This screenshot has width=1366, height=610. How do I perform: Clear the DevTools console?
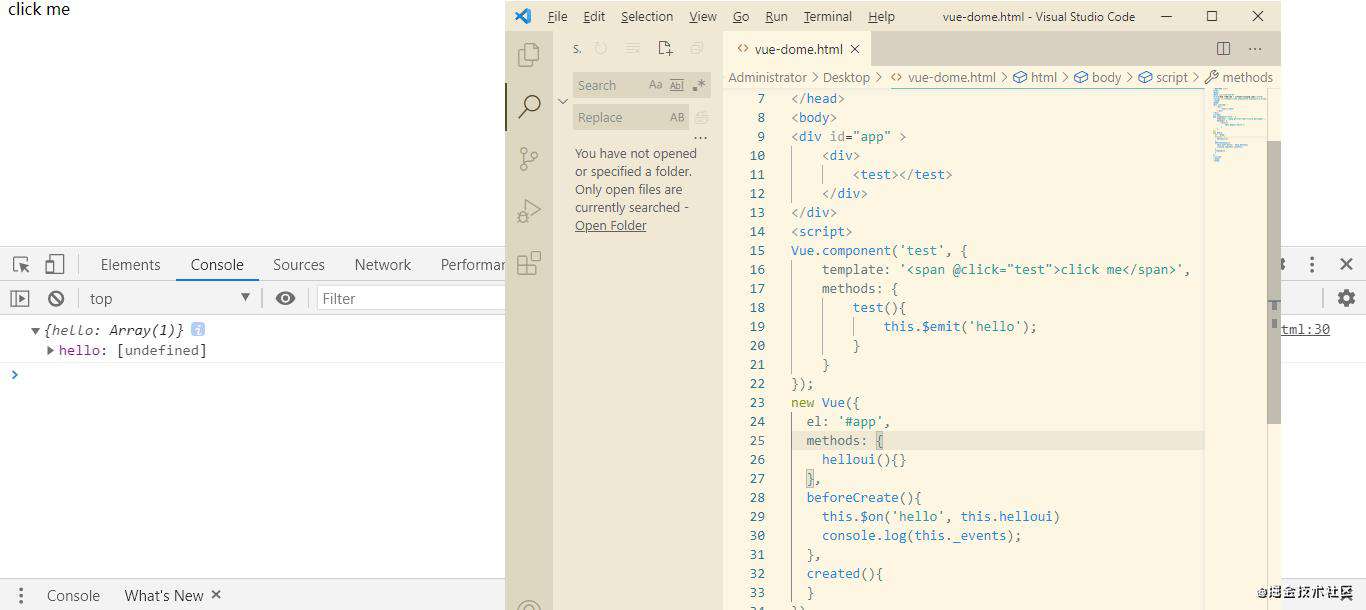(x=56, y=298)
